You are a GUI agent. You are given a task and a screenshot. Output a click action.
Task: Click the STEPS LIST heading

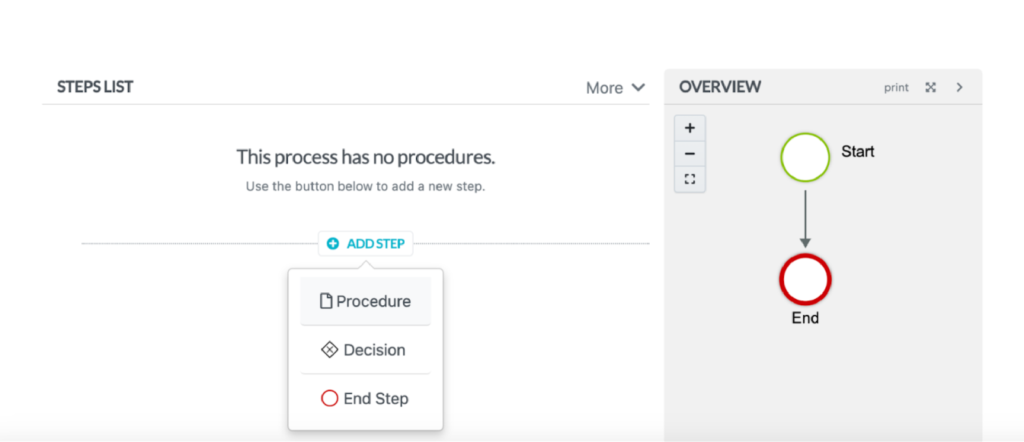click(95, 87)
